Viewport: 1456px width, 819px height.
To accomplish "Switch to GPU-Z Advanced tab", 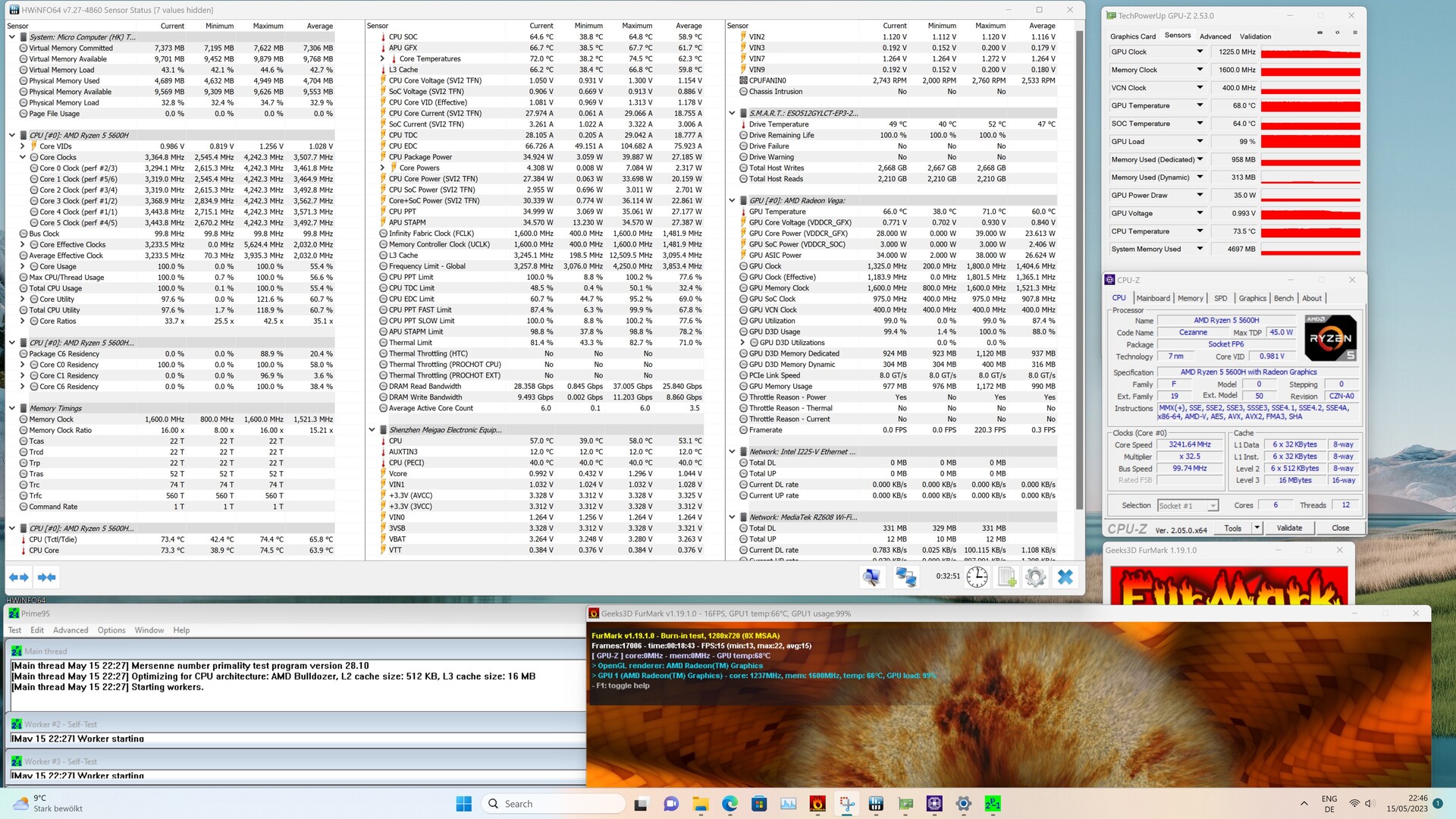I will pos(1215,36).
